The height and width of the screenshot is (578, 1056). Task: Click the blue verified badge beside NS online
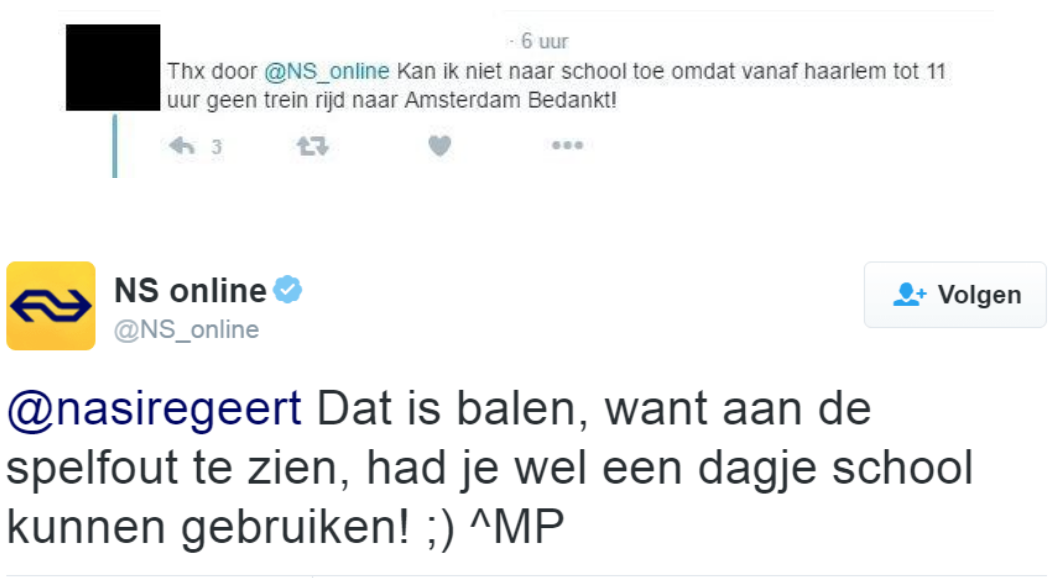289,291
